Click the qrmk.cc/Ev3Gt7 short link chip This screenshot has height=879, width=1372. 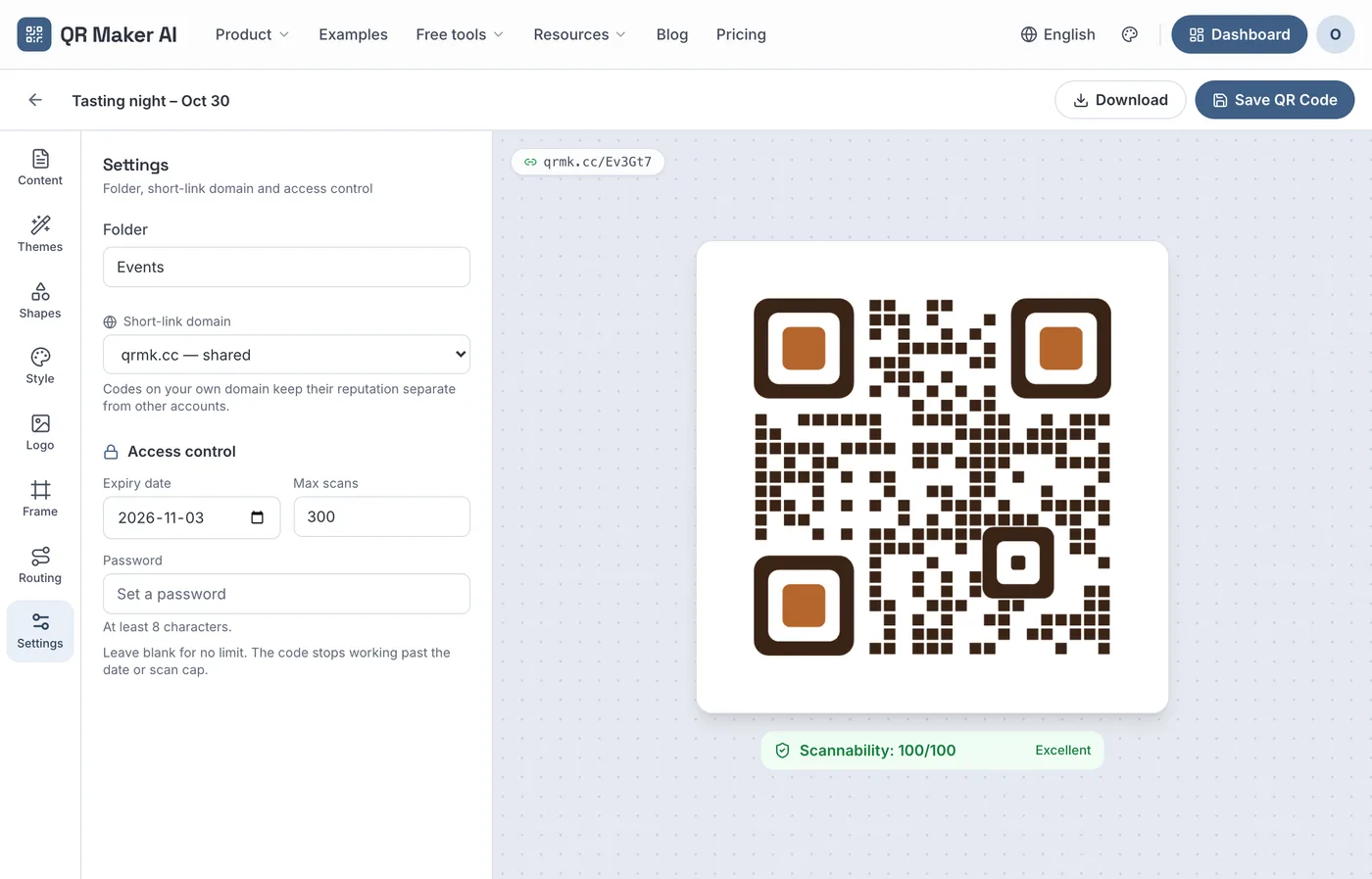coord(588,162)
